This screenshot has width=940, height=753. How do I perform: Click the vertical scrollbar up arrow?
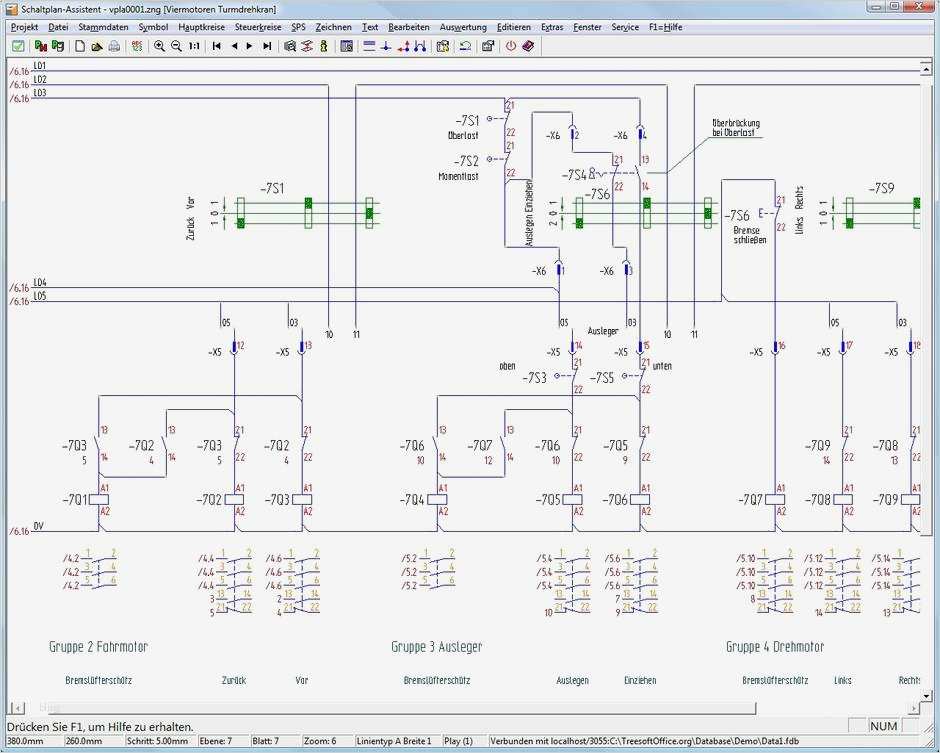click(927, 70)
